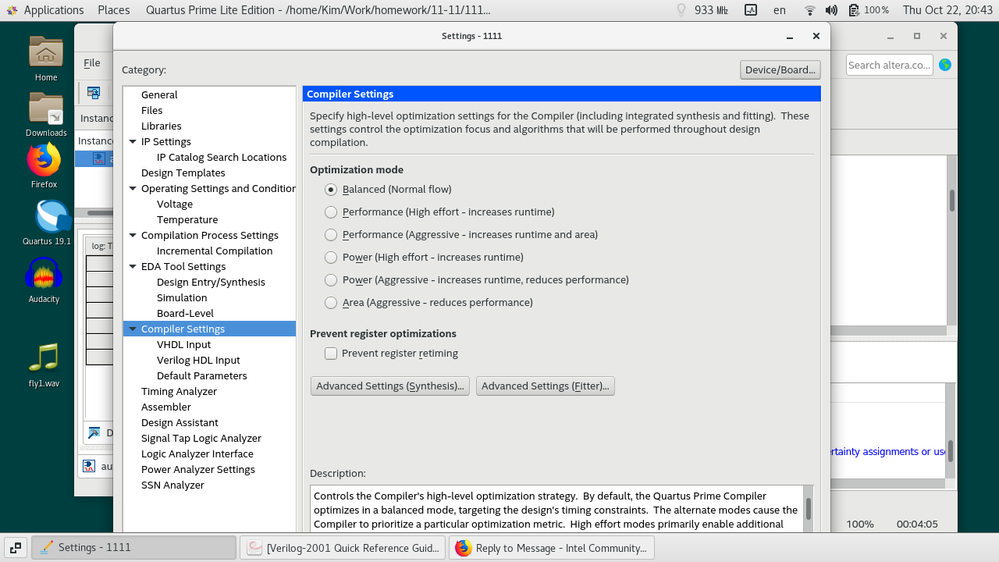Switch to Settings - 1111 taskbar entry
999x562 pixels.
pos(134,548)
